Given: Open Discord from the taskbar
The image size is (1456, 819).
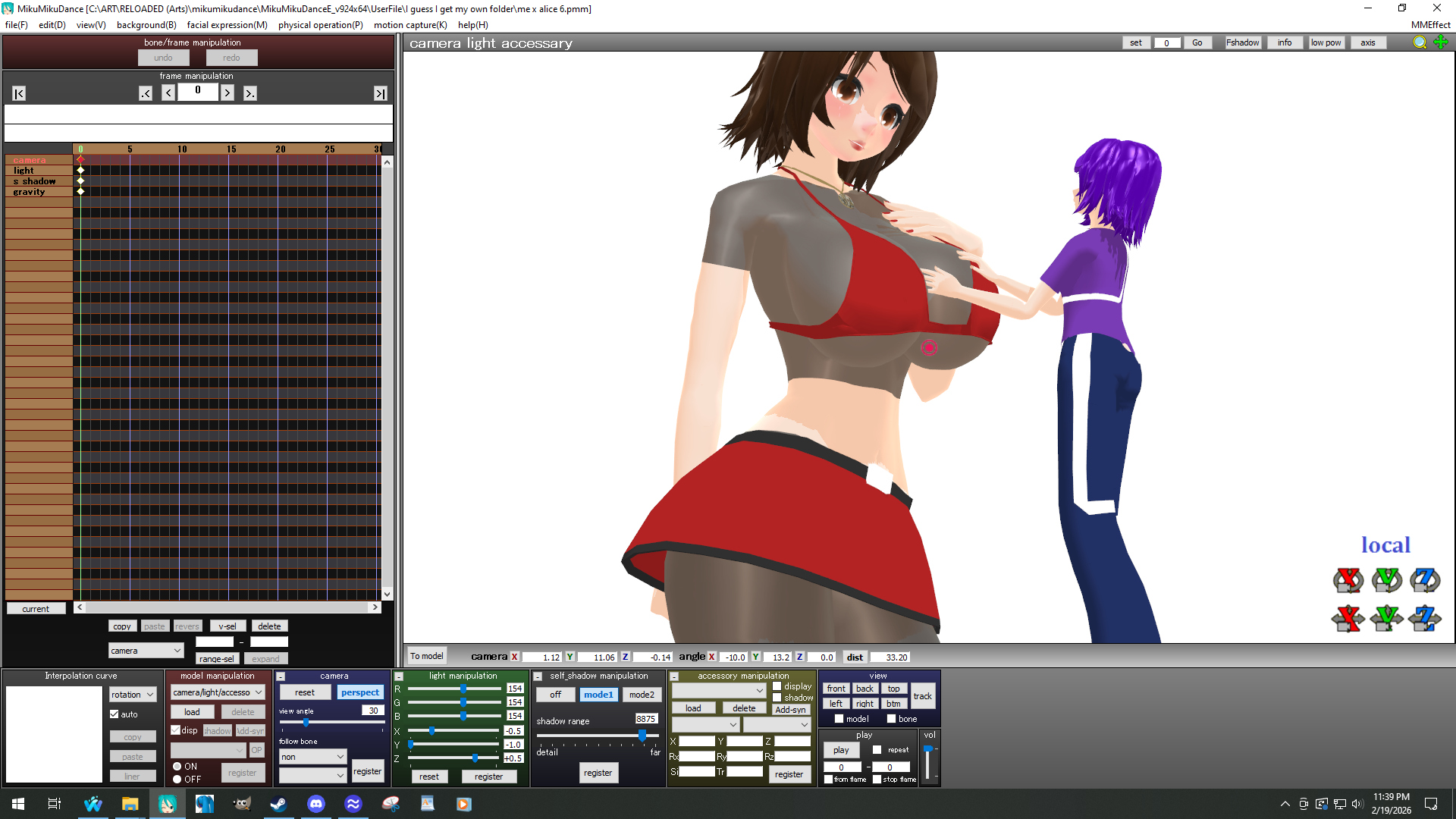Looking at the screenshot, I should (316, 804).
